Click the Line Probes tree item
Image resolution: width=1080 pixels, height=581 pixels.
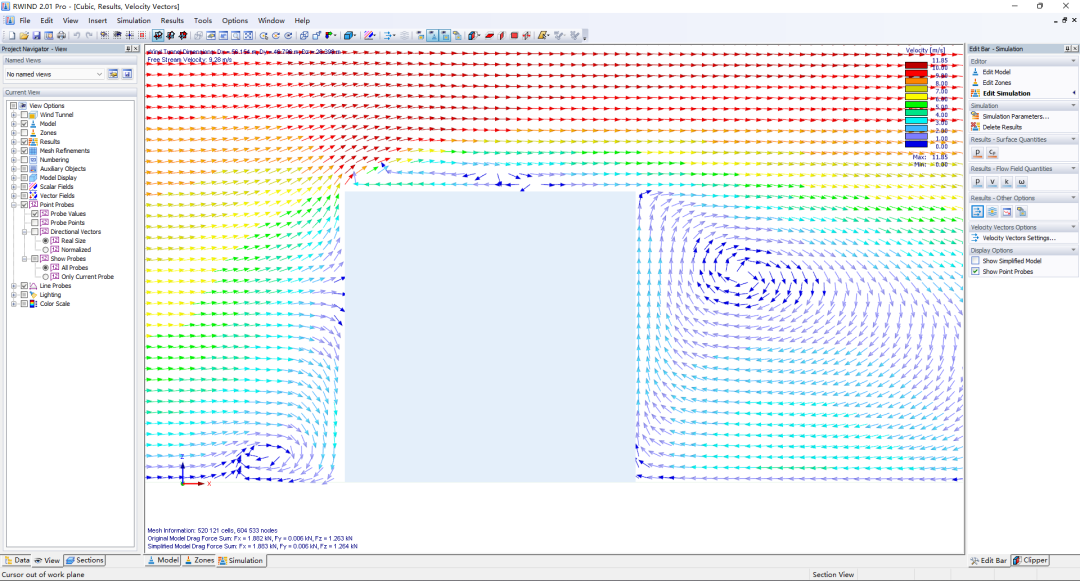point(55,286)
